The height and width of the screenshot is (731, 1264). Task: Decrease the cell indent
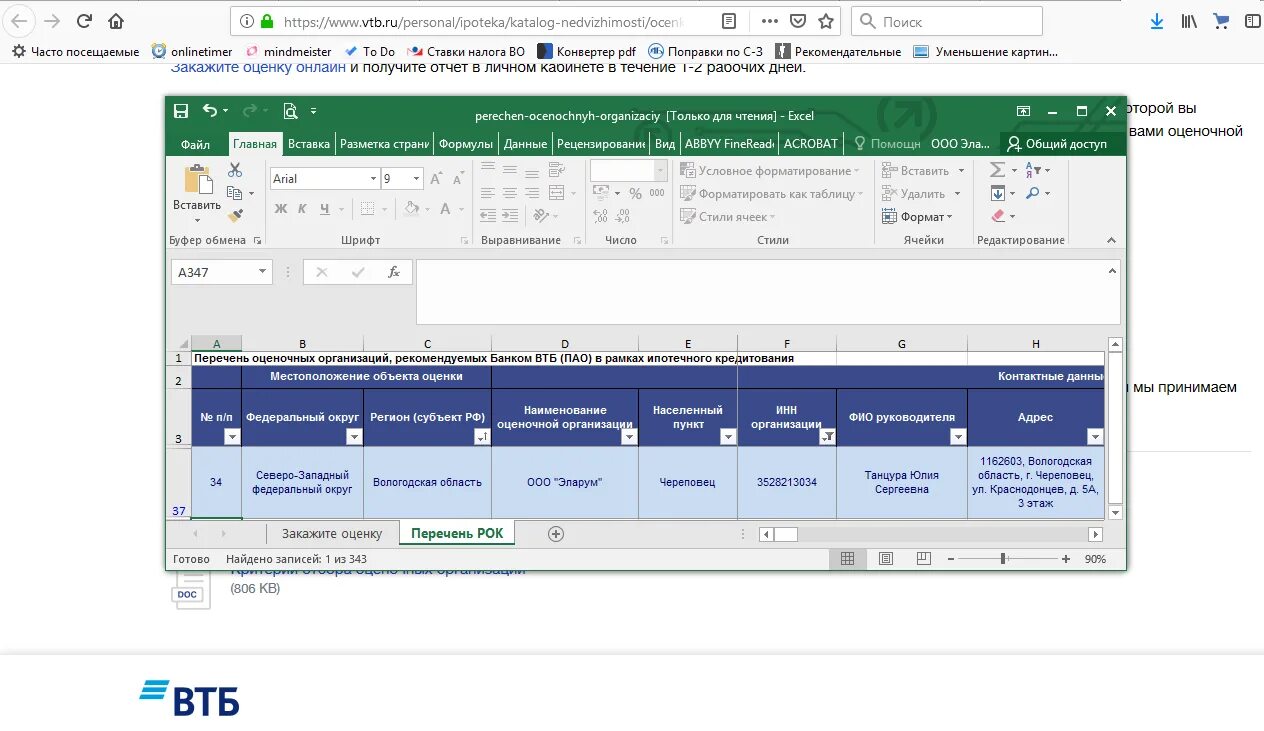coord(488,216)
